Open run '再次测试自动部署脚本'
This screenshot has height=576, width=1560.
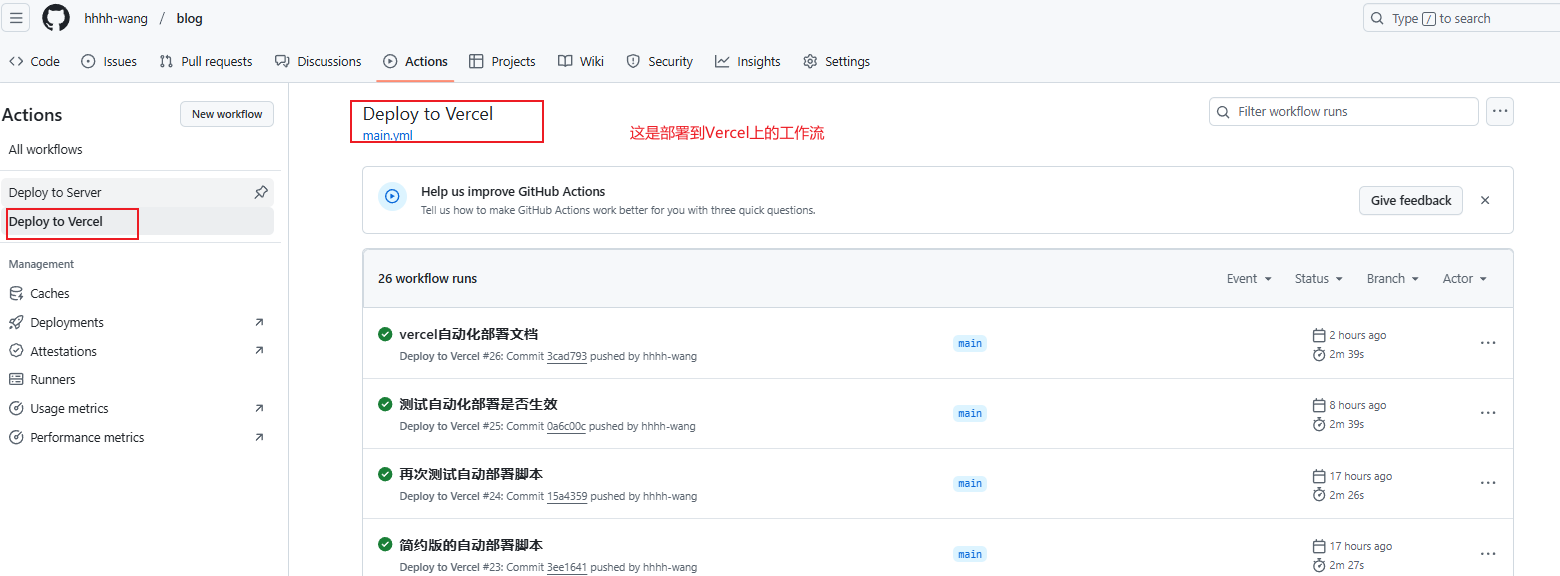[x=471, y=474]
